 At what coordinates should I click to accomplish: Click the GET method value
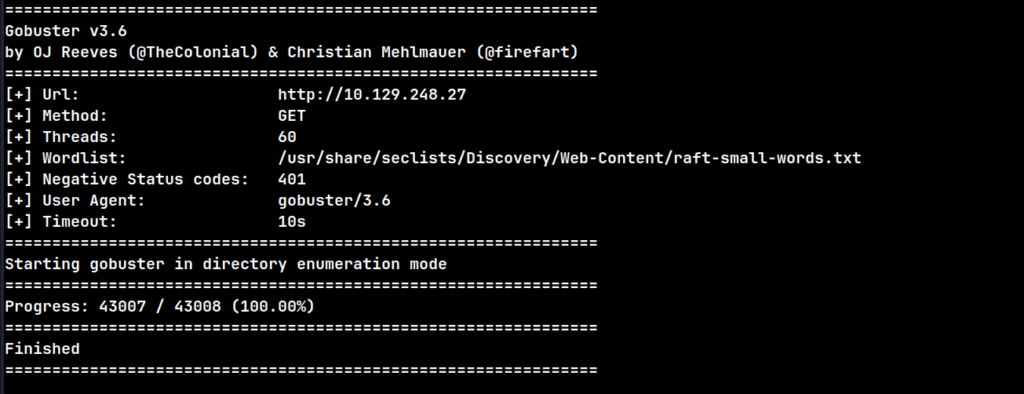(291, 116)
